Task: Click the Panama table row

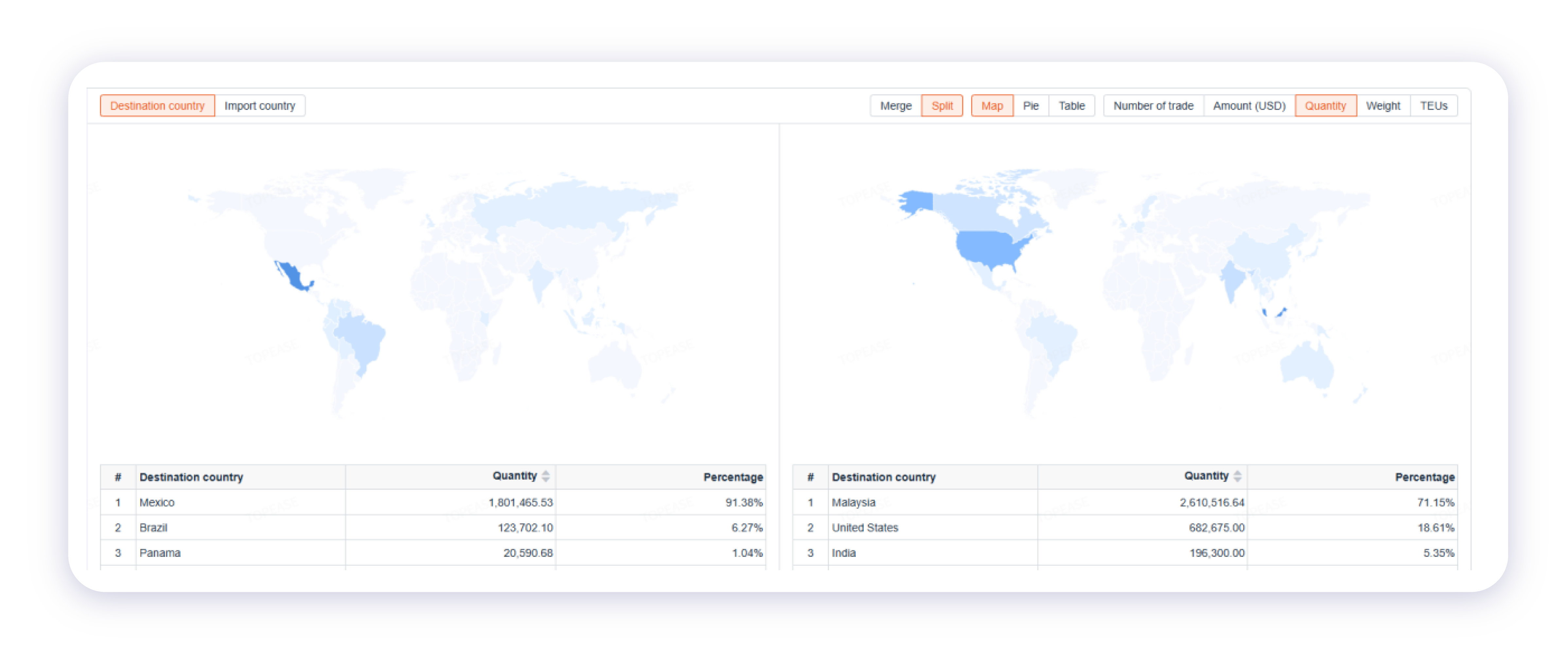Action: (x=433, y=553)
